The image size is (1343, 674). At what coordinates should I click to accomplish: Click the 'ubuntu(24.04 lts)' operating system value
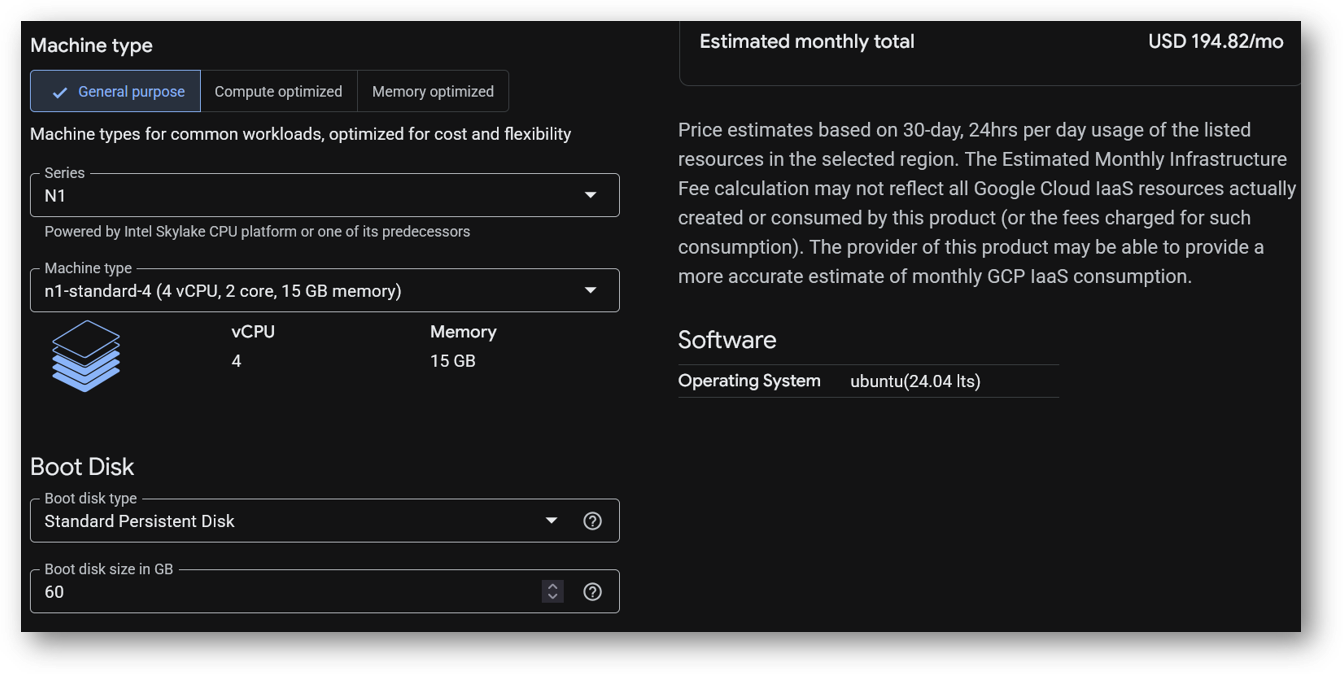tap(915, 381)
